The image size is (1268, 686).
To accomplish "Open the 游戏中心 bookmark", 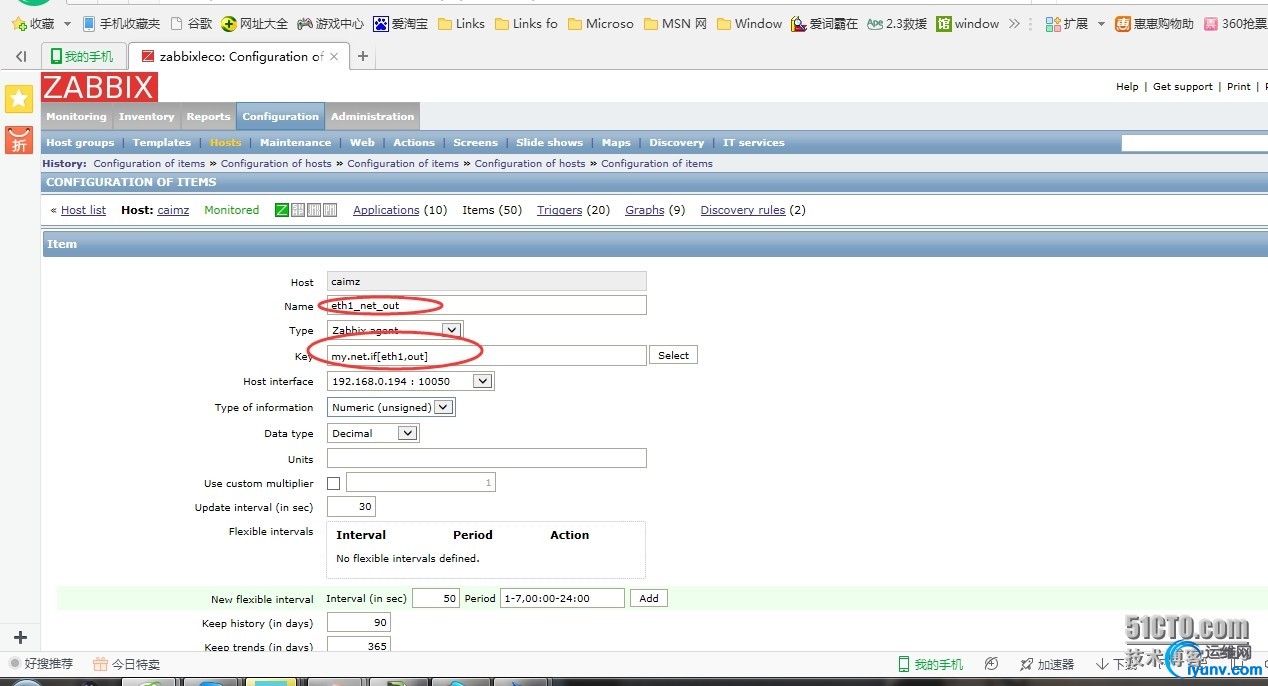I will click(331, 23).
